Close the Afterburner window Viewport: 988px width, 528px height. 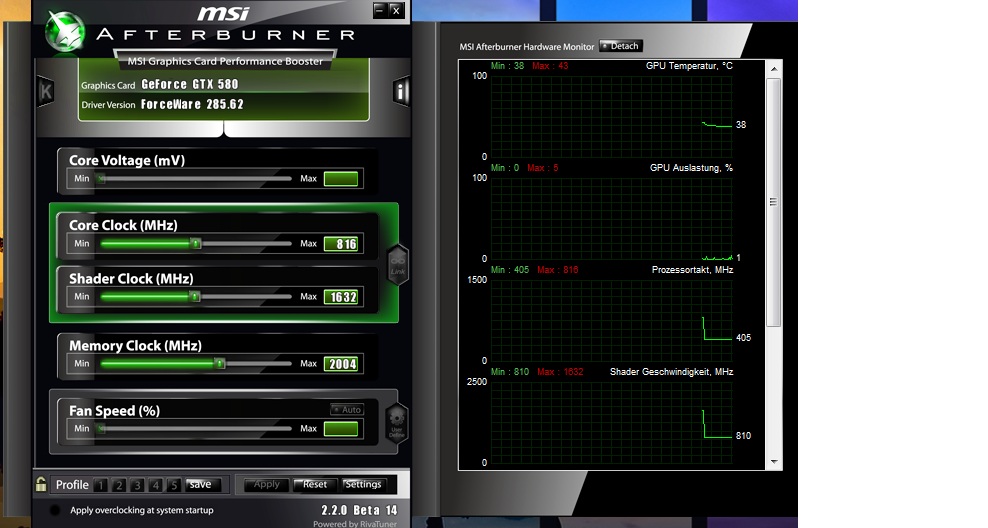point(396,10)
